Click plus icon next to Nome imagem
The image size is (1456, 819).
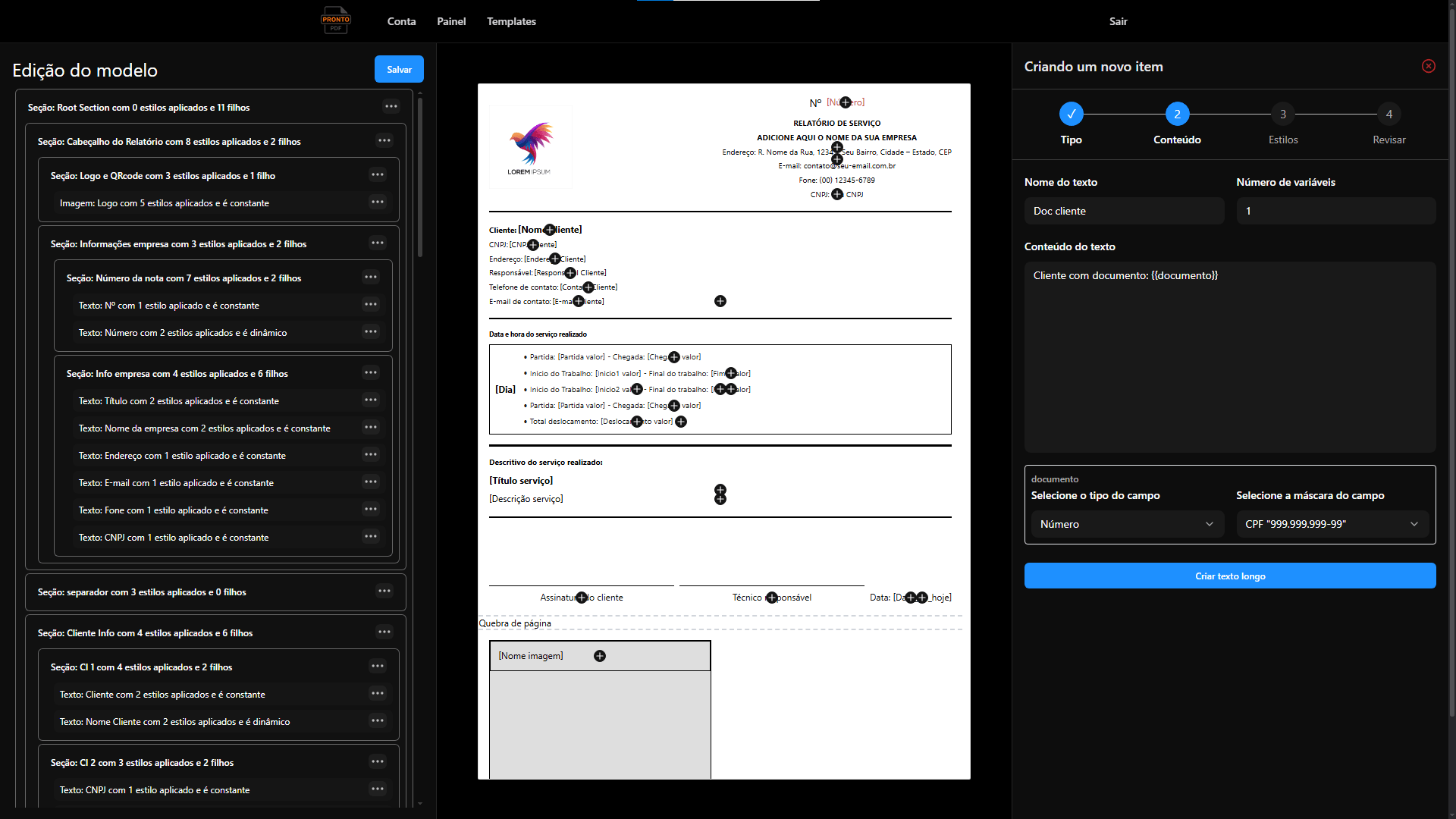coord(599,656)
